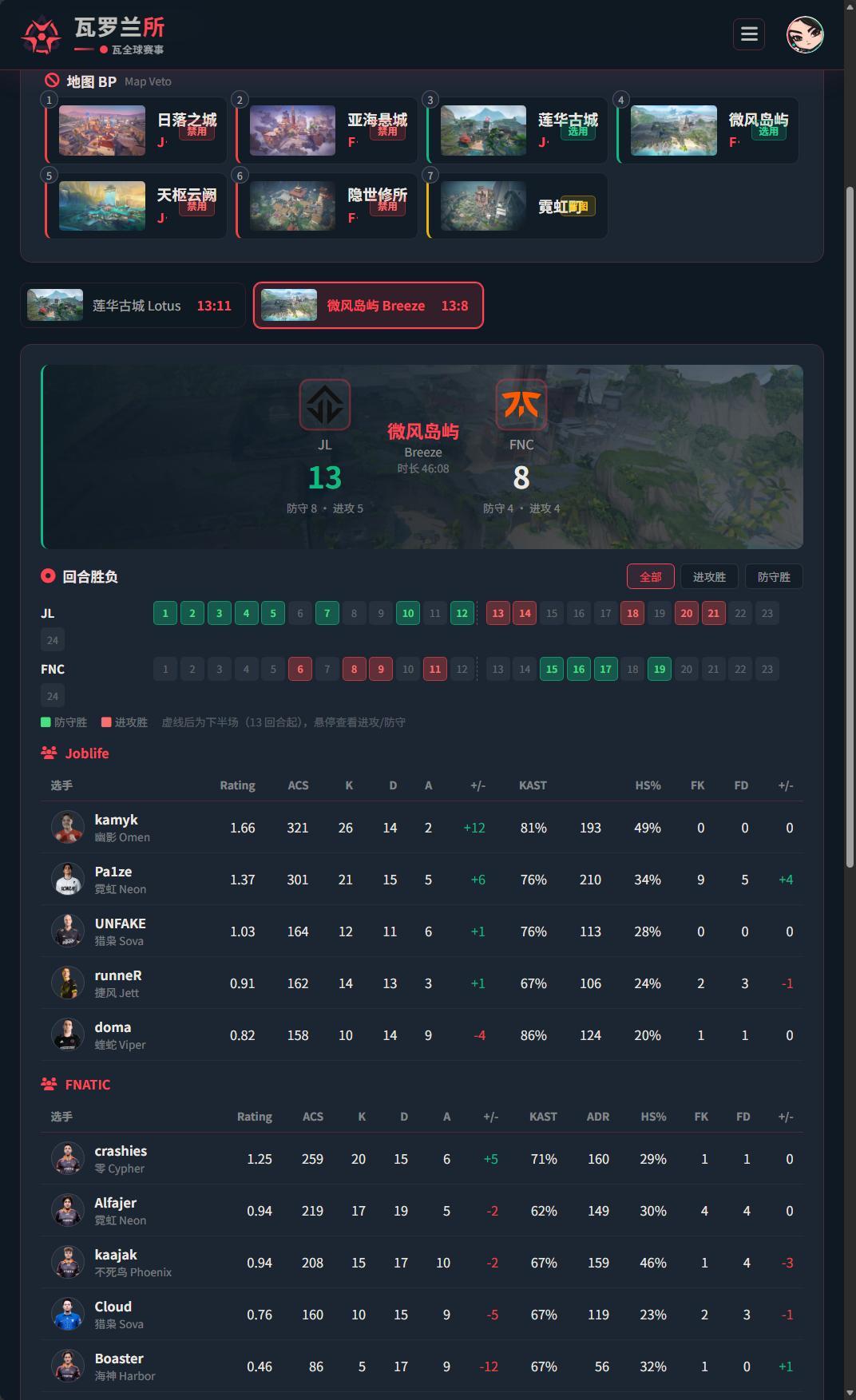Open the 天枢云阙 veto map thumbnail
856x1400 pixels.
click(102, 206)
